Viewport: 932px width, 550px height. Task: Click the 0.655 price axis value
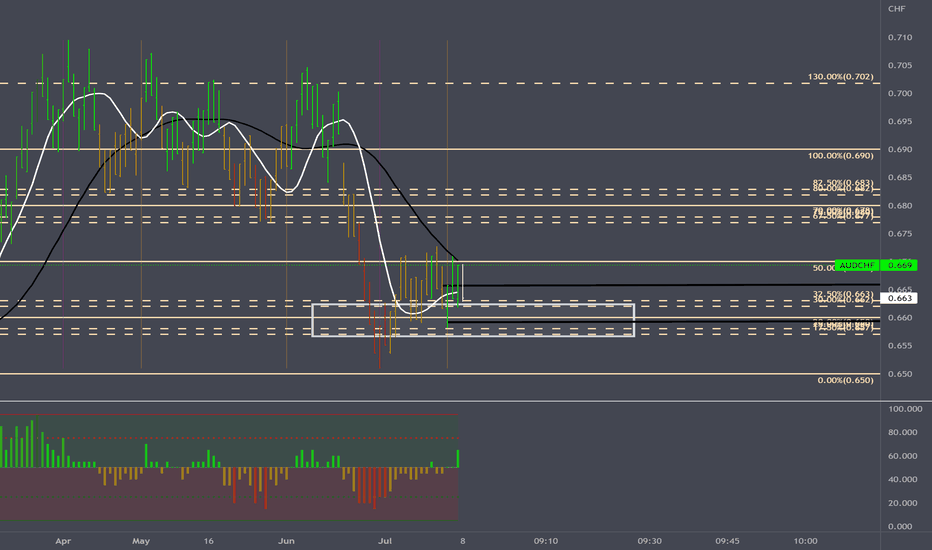coord(900,345)
